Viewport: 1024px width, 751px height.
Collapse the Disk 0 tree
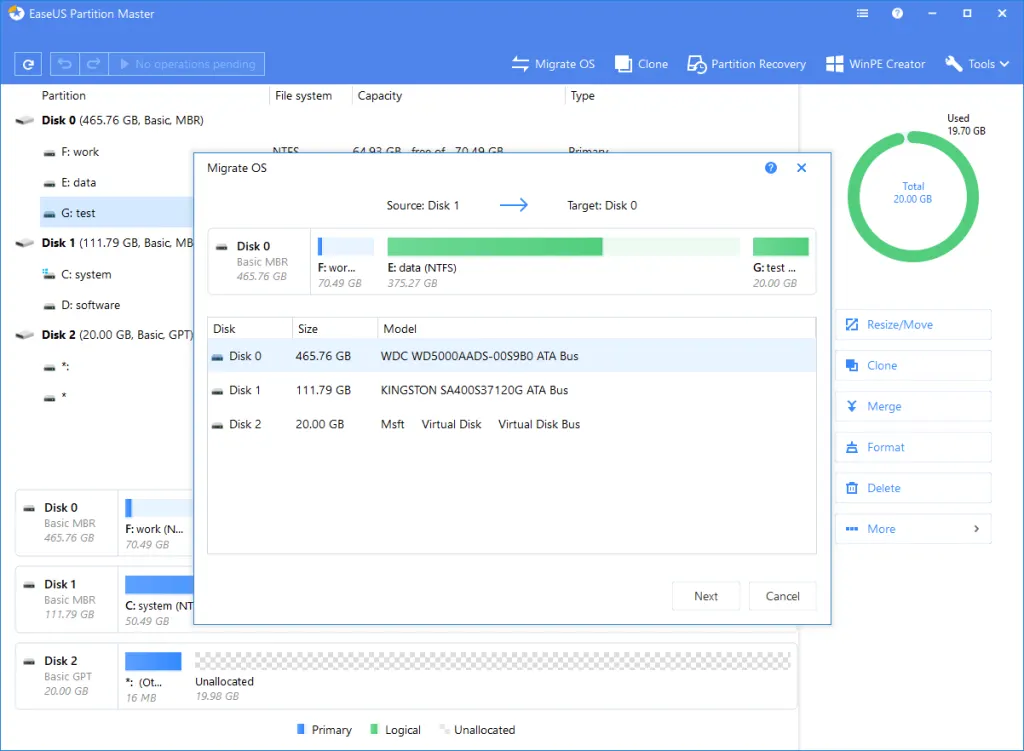[22, 119]
